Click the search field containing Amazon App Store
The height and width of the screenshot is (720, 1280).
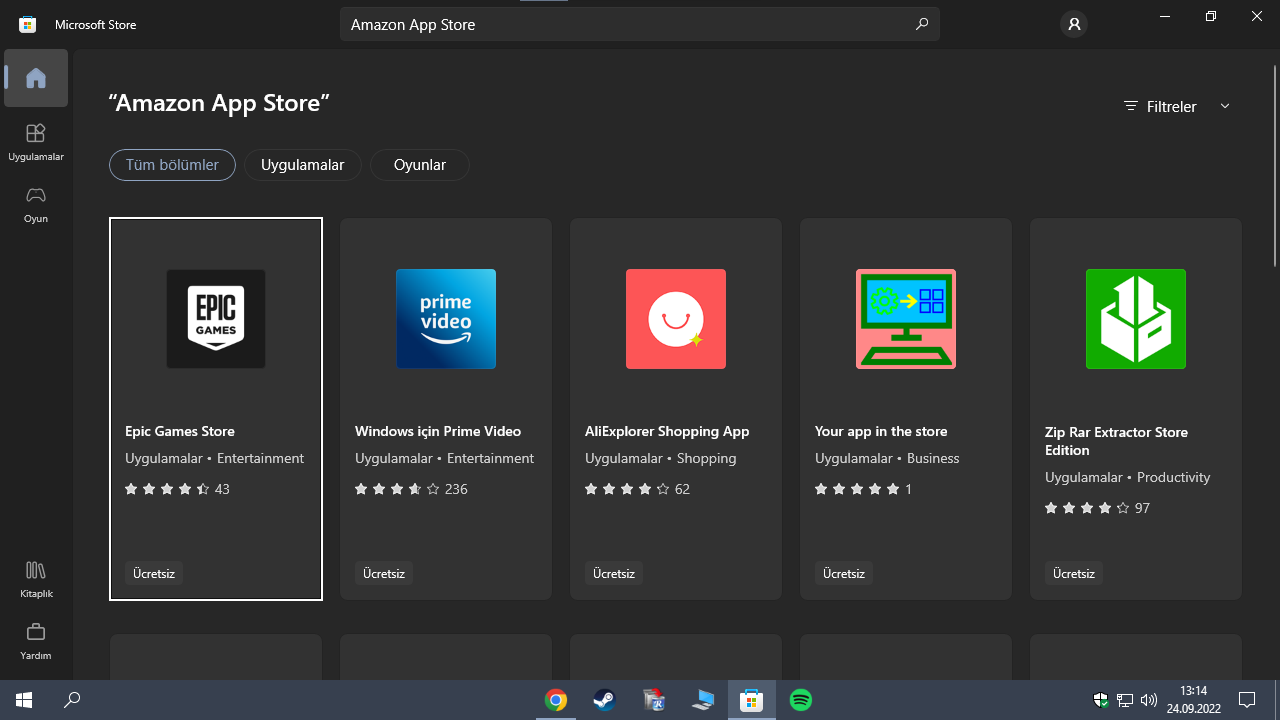(x=640, y=24)
